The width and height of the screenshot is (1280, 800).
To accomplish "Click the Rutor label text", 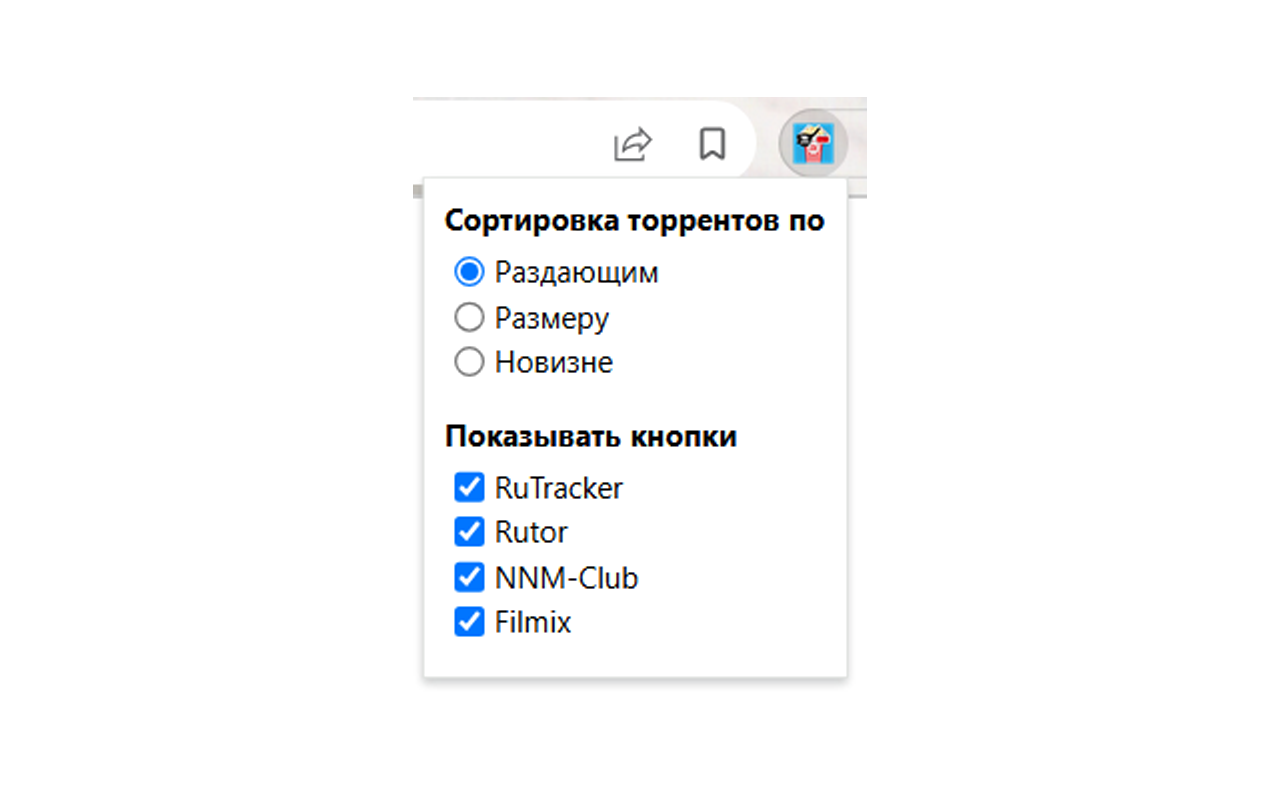I will (x=530, y=532).
